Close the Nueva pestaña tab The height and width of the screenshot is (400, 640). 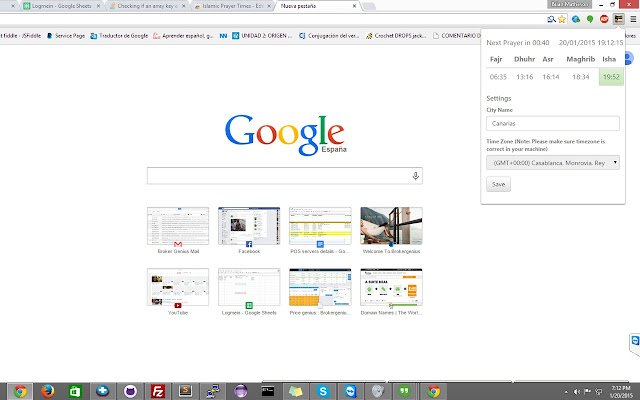355,6
